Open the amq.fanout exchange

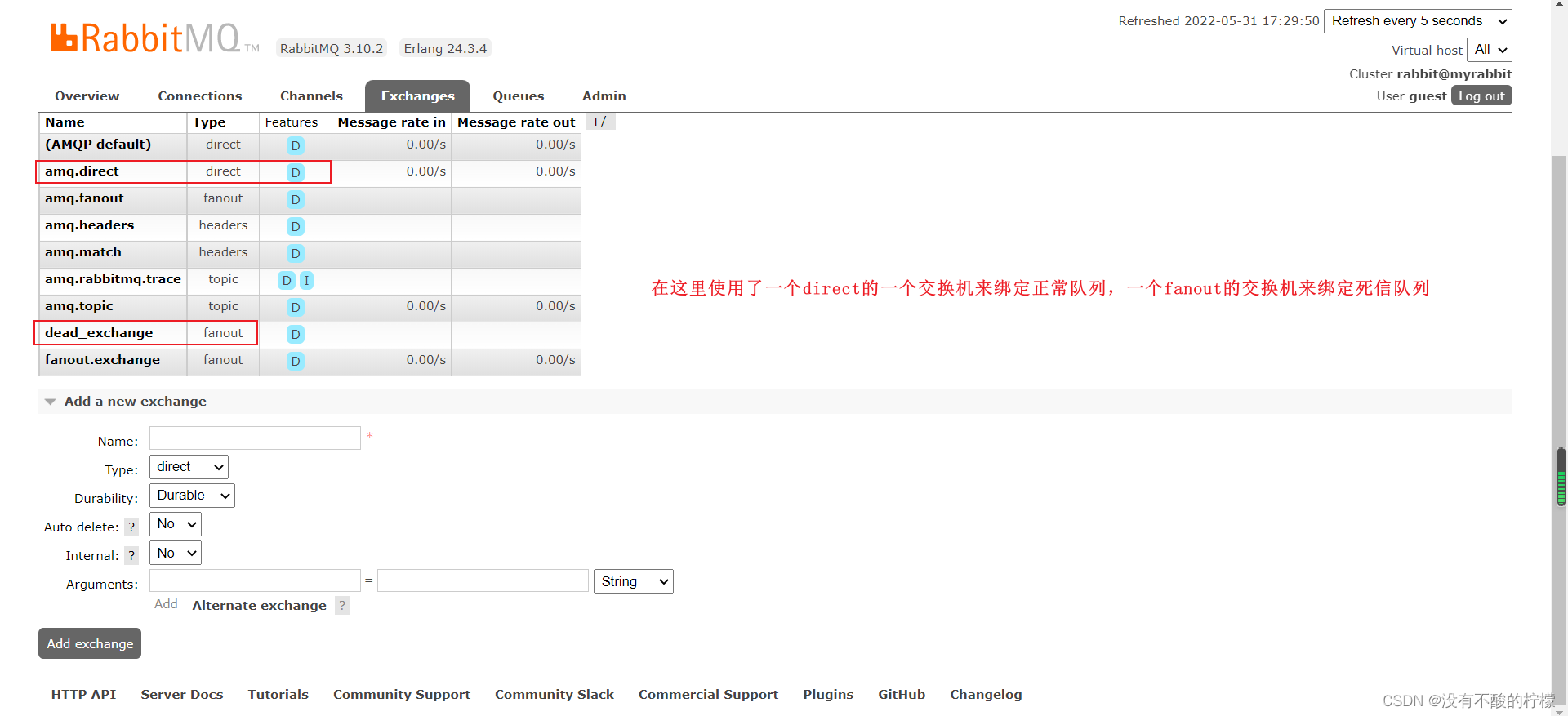point(84,198)
